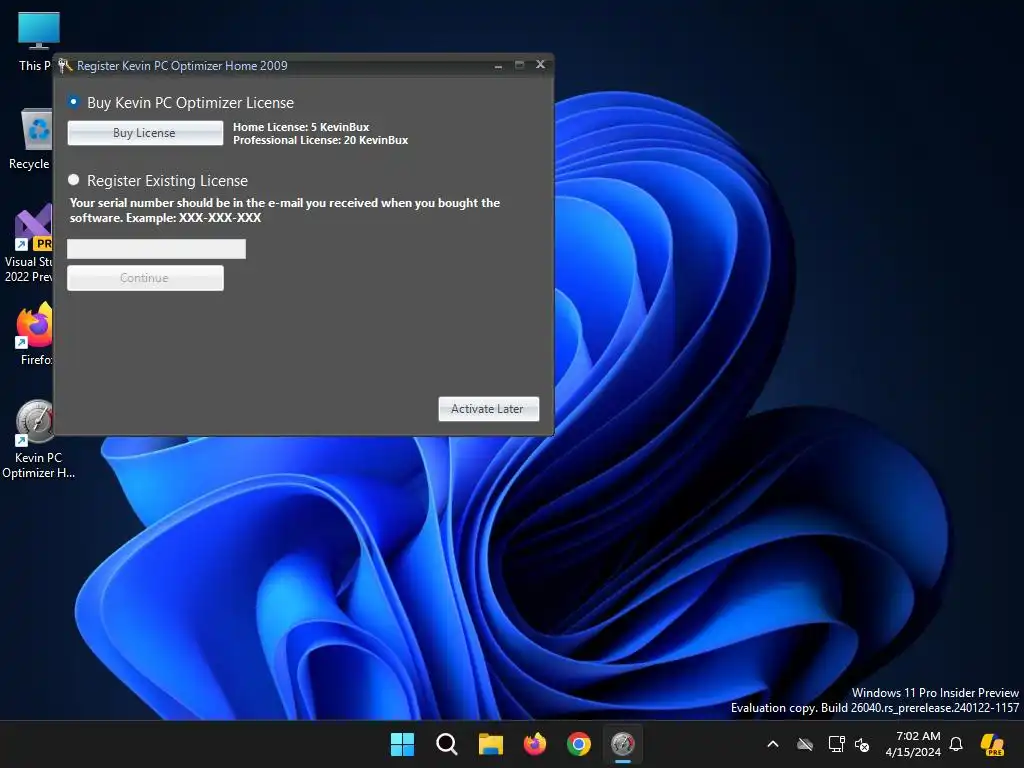Image resolution: width=1024 pixels, height=768 pixels.
Task: Click the Home License price text
Action: tap(301, 127)
